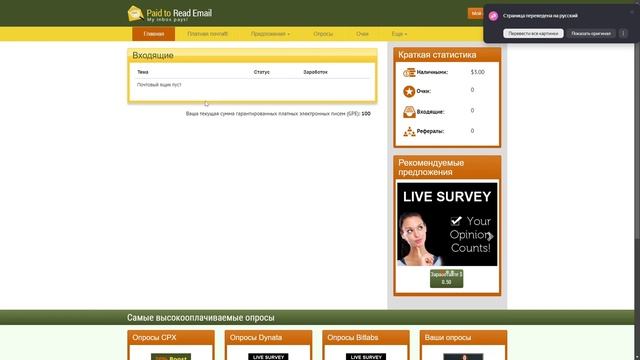Screen dimensions: 640x360
Task: Click the Наличными label
Action: click(x=432, y=72)
